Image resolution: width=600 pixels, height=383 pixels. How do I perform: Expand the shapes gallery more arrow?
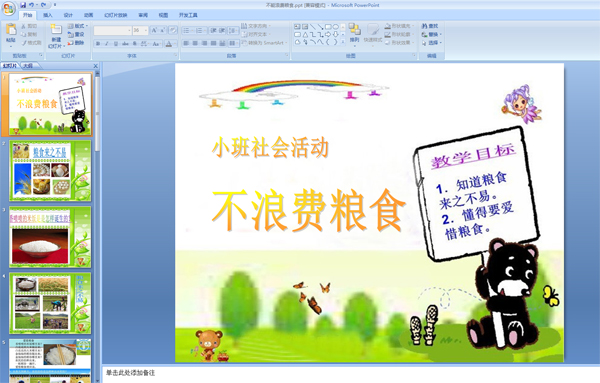pos(343,42)
